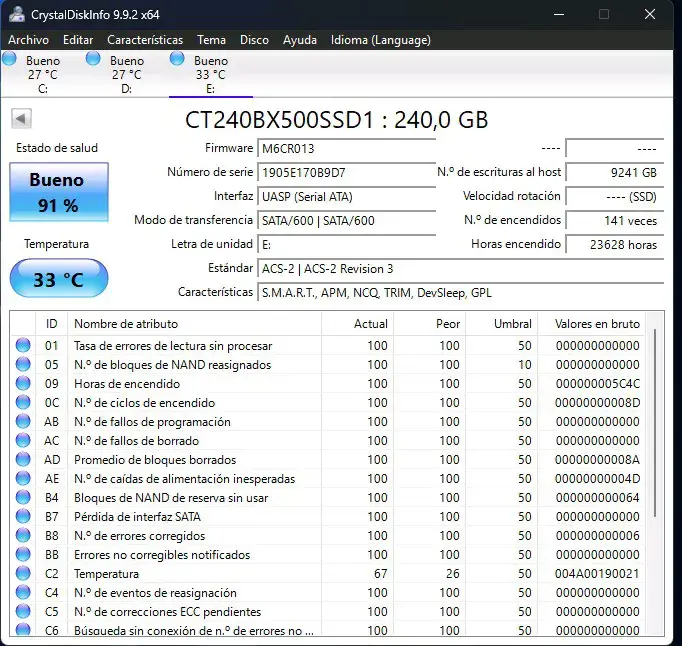Select 'Pérdida de interfaz SATA' row
The width and height of the screenshot is (682, 646).
pos(328,516)
